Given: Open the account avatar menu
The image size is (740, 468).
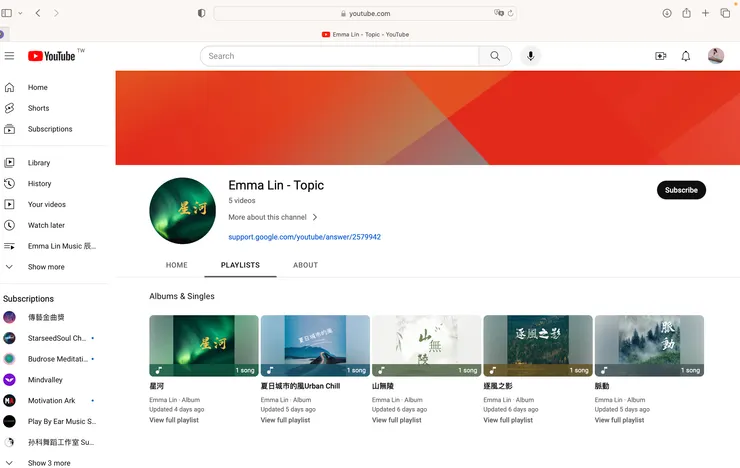Looking at the screenshot, I should tap(715, 56).
